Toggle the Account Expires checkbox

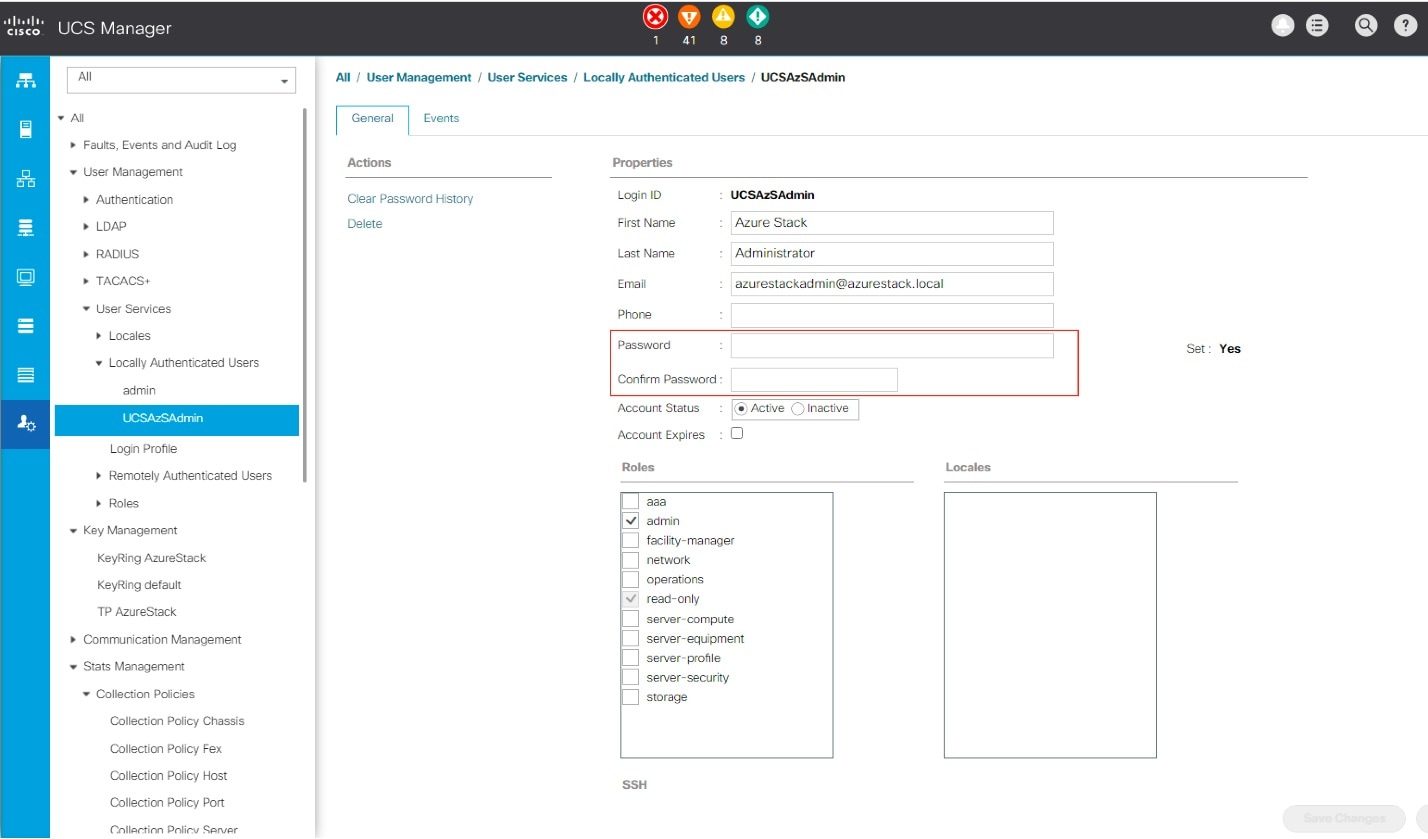737,434
